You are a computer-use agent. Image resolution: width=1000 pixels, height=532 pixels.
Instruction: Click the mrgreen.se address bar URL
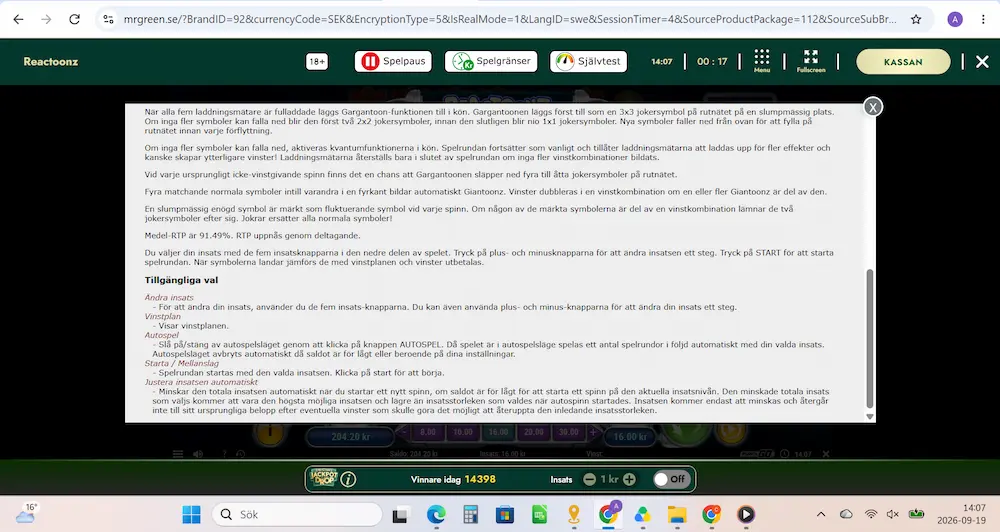pyautogui.click(x=510, y=19)
